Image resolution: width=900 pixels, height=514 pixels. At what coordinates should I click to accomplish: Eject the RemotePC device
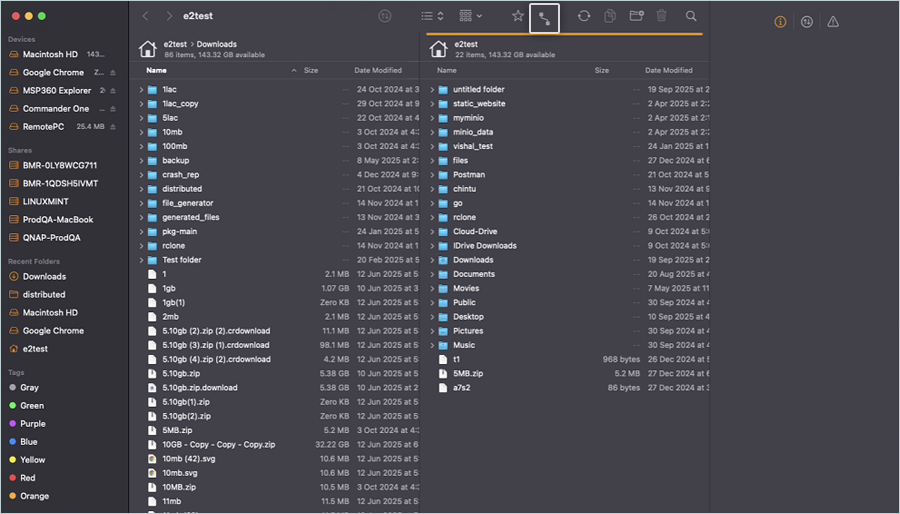coord(113,127)
